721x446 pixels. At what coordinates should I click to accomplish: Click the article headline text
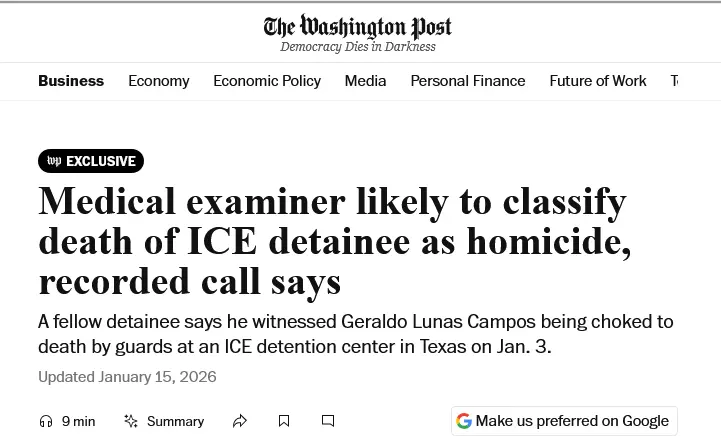point(334,242)
